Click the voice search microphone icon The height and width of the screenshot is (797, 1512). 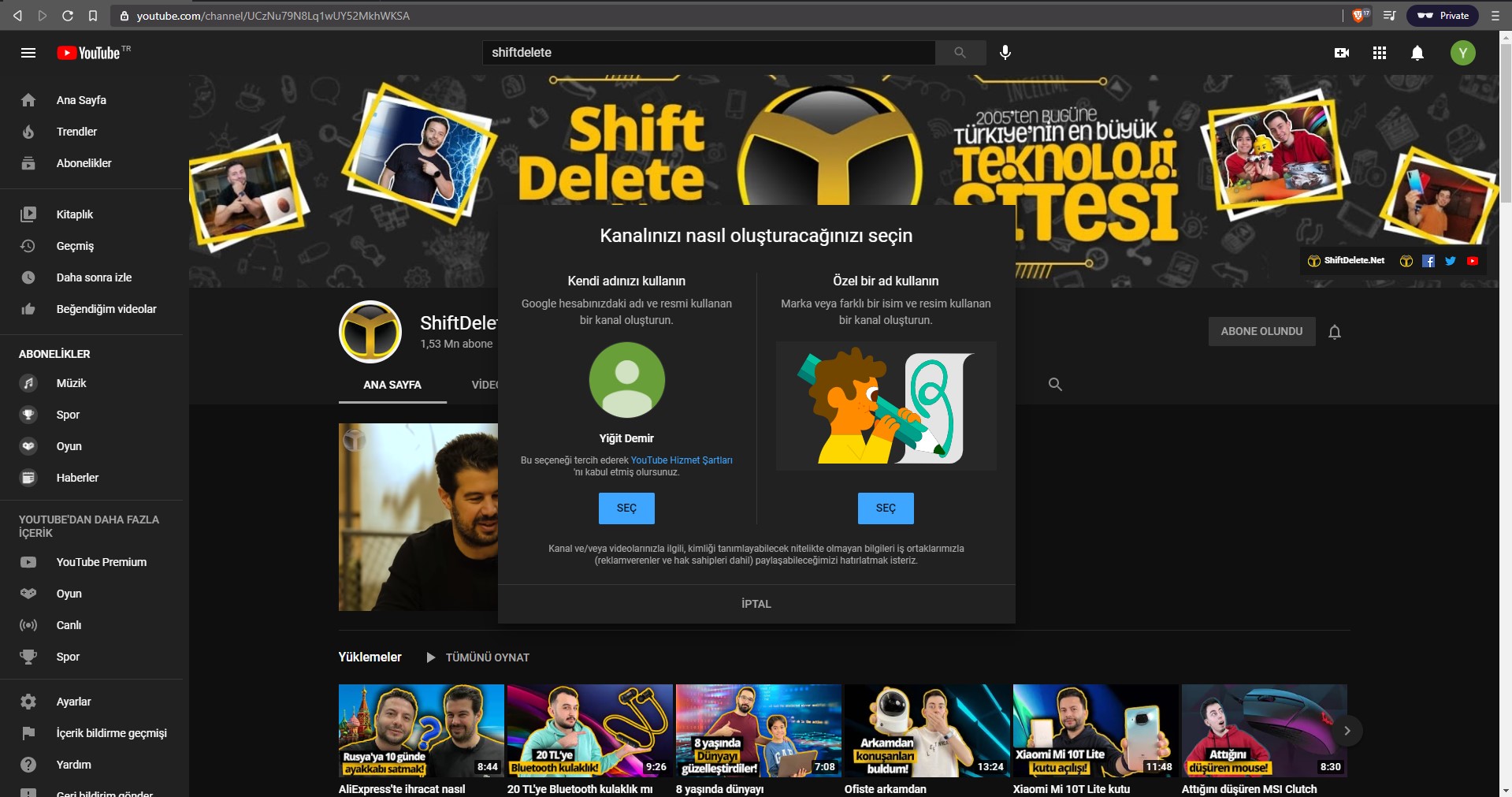coord(1005,53)
